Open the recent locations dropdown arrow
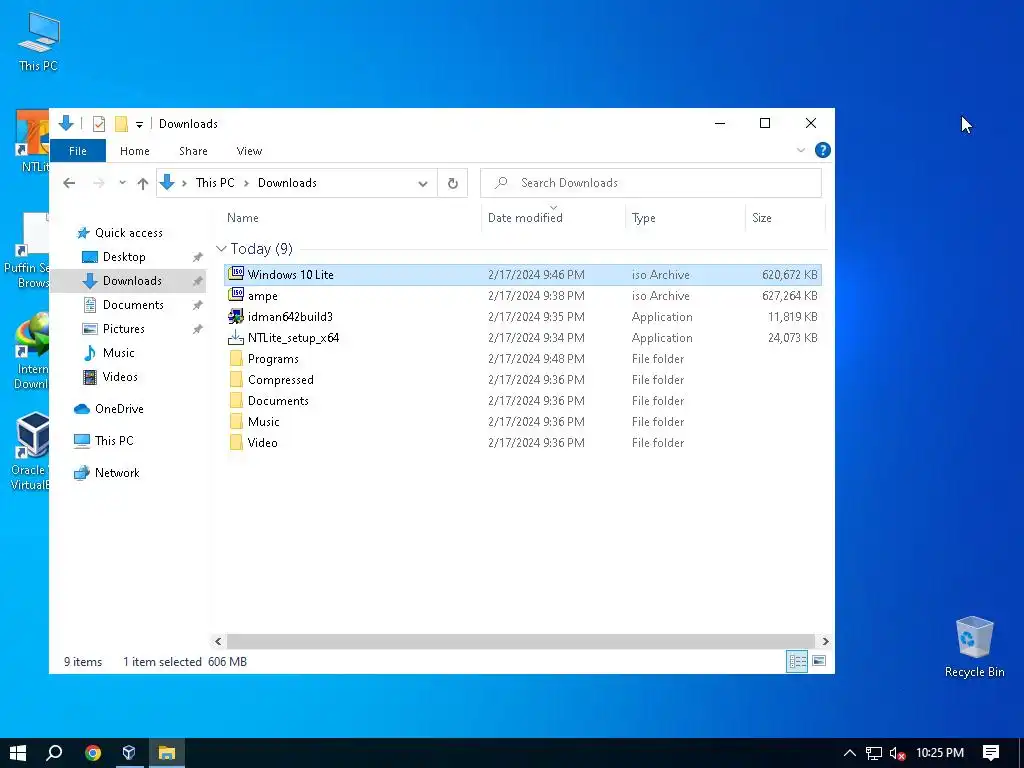 (x=122, y=183)
